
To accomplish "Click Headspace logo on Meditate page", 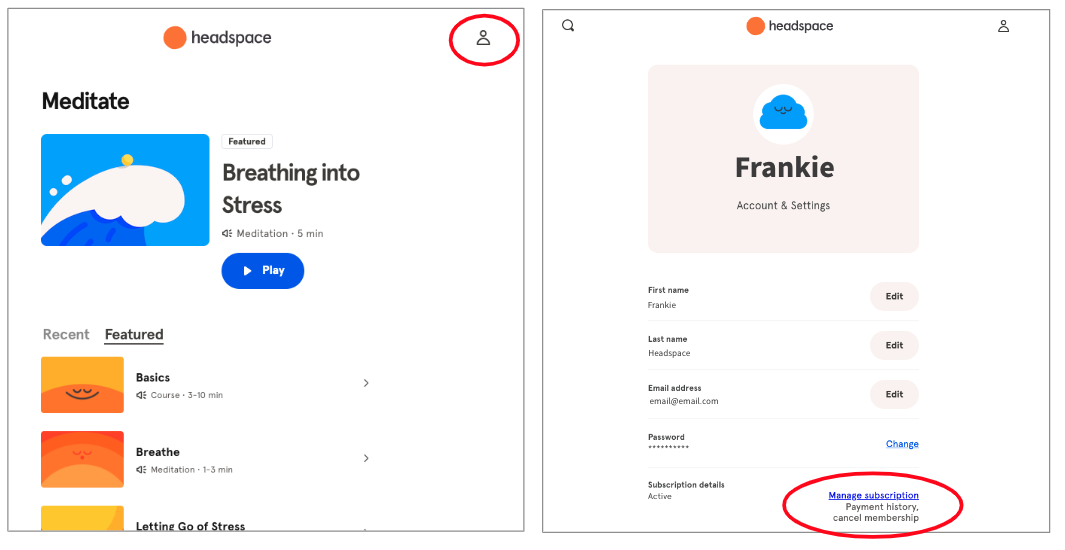I will click(x=217, y=37).
